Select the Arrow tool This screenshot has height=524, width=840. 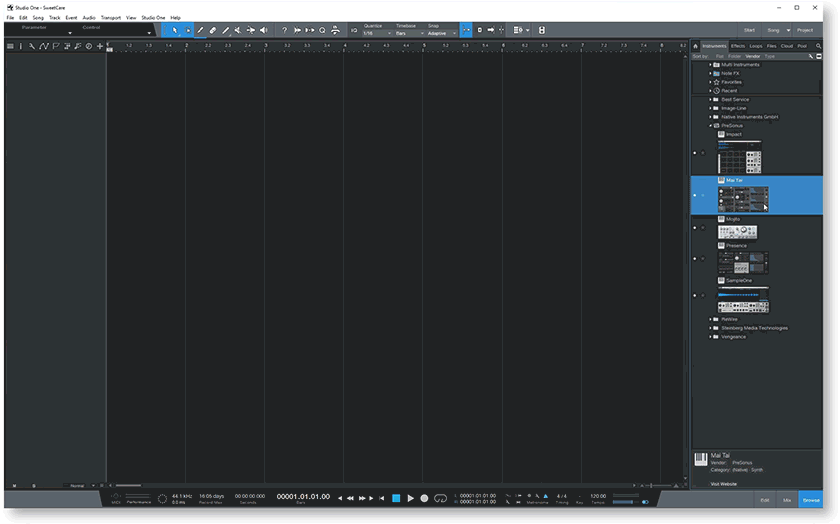(x=175, y=31)
